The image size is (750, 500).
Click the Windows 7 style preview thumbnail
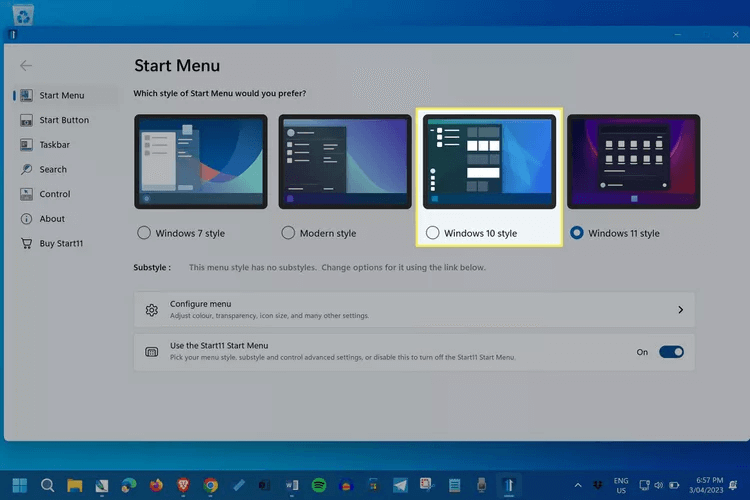point(201,162)
